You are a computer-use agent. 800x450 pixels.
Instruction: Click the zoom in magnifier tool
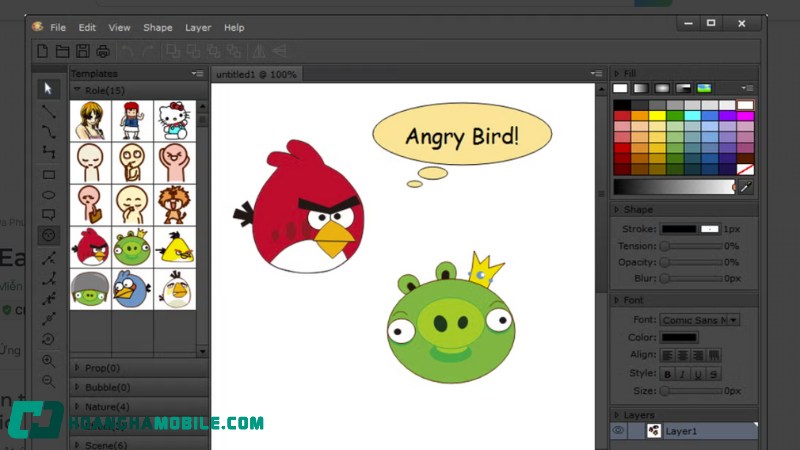coord(48,361)
